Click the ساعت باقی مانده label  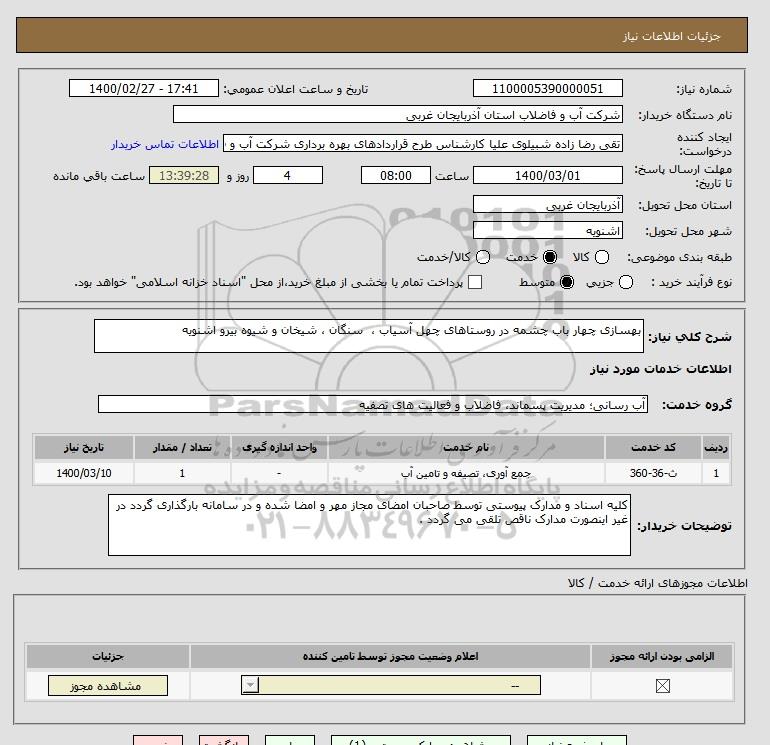click(x=99, y=176)
